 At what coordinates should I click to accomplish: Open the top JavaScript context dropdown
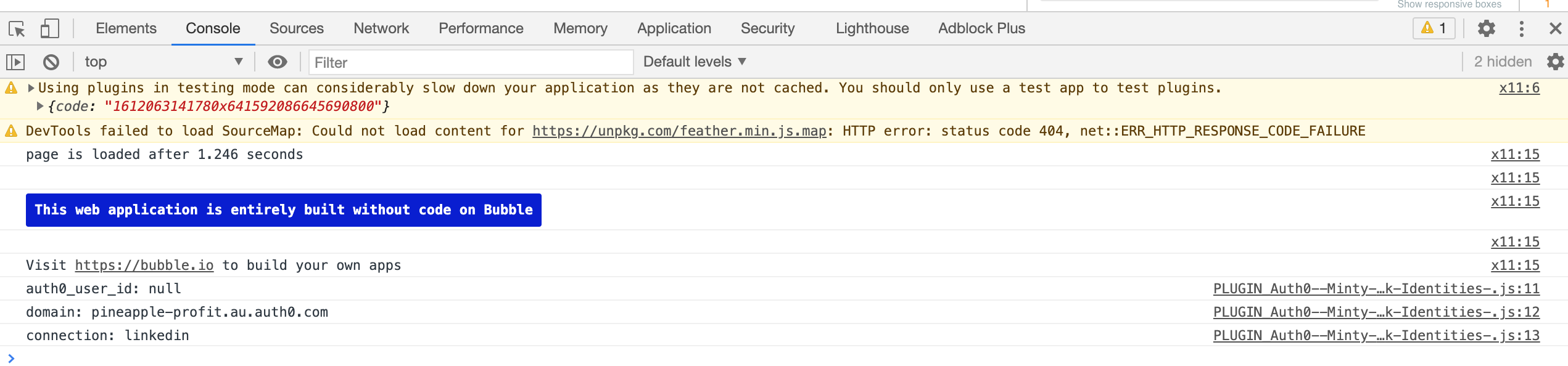(163, 62)
